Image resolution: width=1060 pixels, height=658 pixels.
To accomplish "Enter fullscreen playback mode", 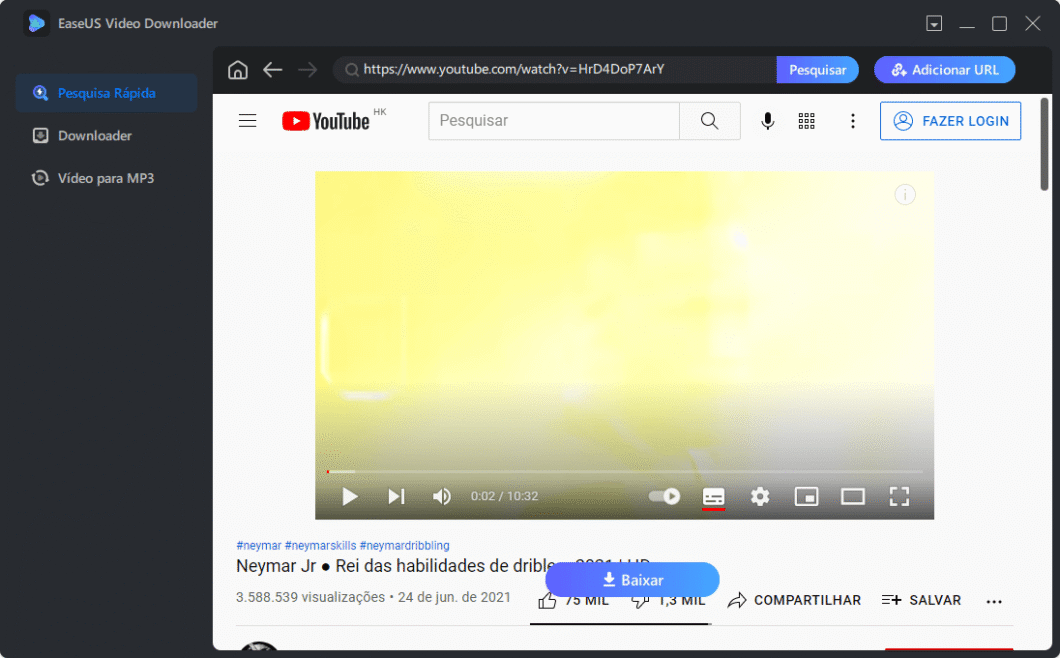I will (x=899, y=496).
